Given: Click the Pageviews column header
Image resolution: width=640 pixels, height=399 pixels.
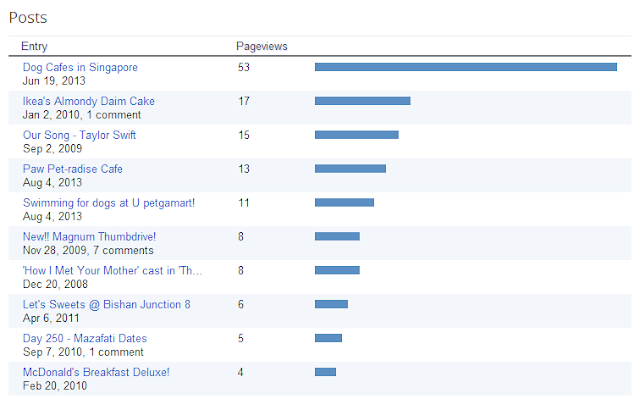Looking at the screenshot, I should click(262, 47).
